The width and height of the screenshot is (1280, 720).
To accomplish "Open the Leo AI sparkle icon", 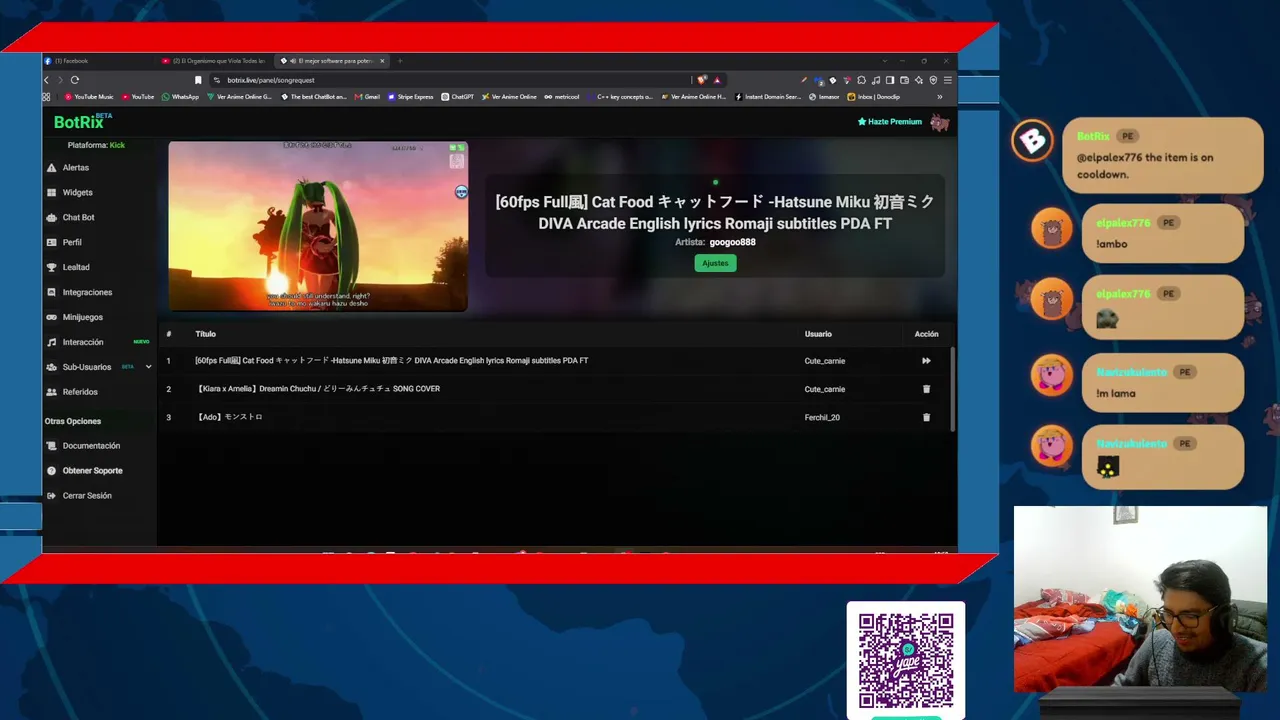I will [919, 80].
